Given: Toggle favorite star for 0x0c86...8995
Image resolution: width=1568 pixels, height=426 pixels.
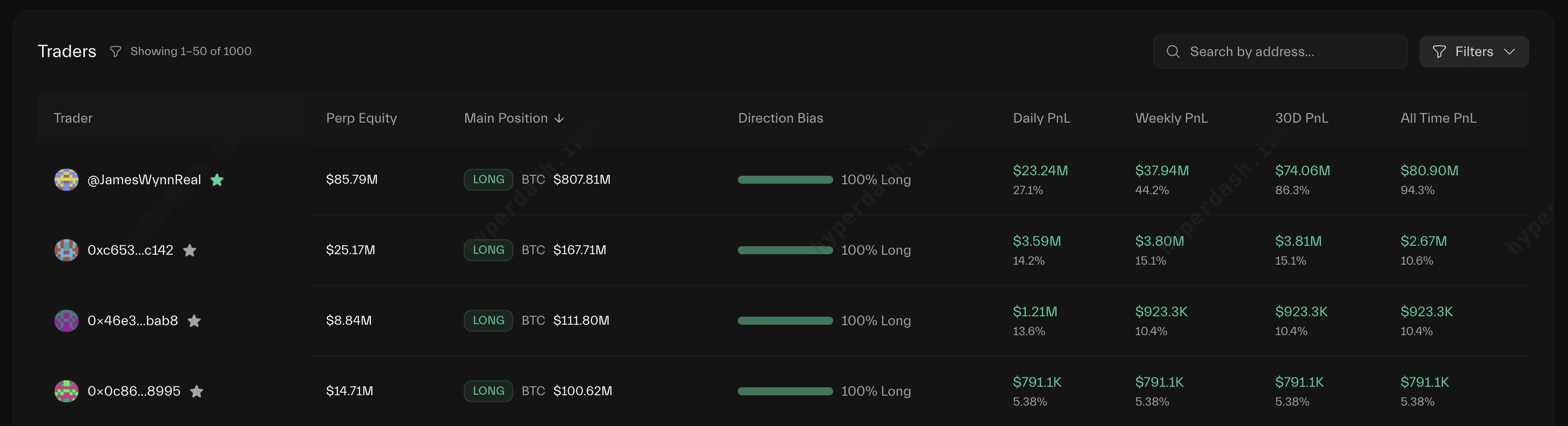Looking at the screenshot, I should (197, 391).
